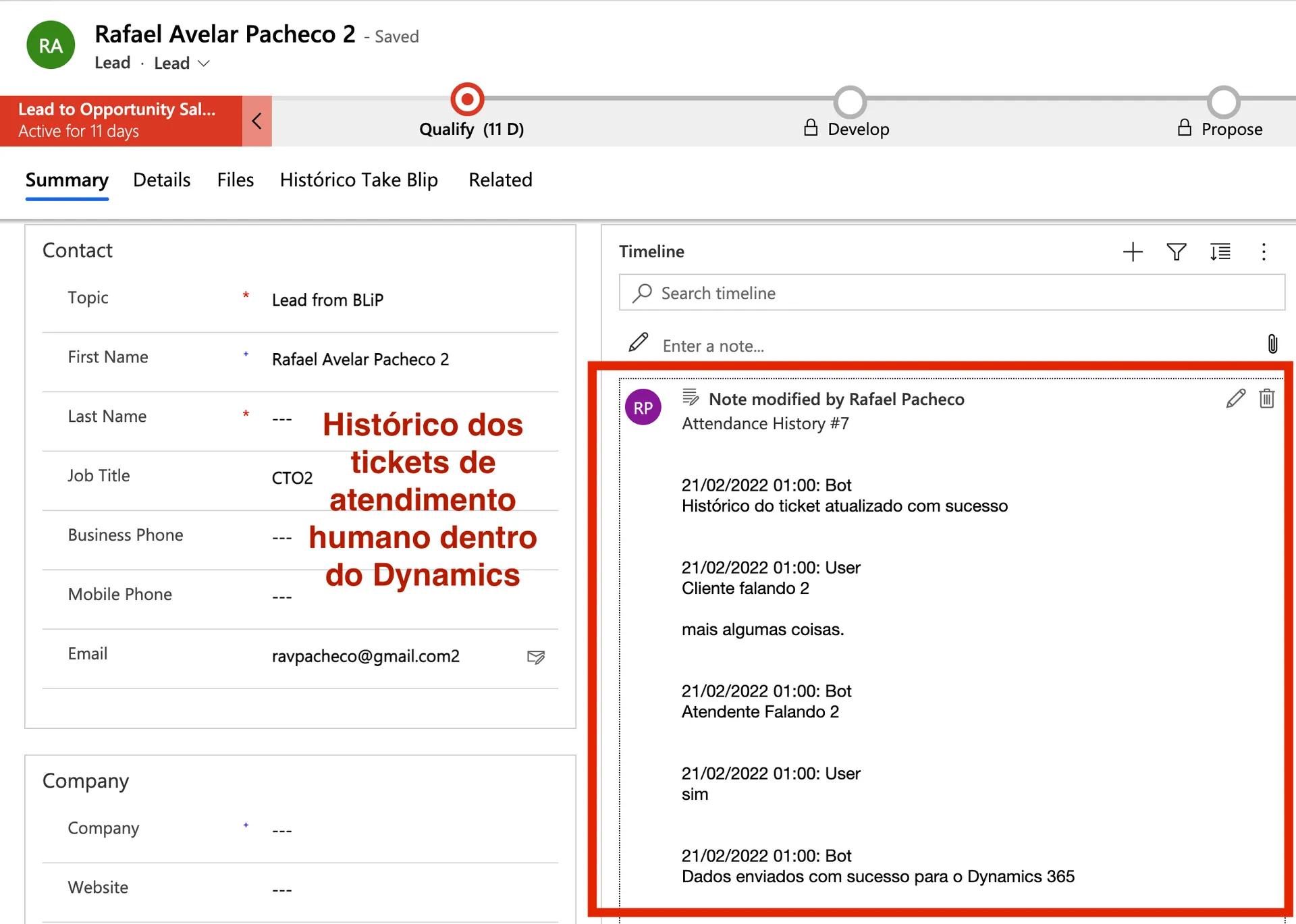Click the search magnifier icon in timeline
The width and height of the screenshot is (1296, 924).
point(642,293)
